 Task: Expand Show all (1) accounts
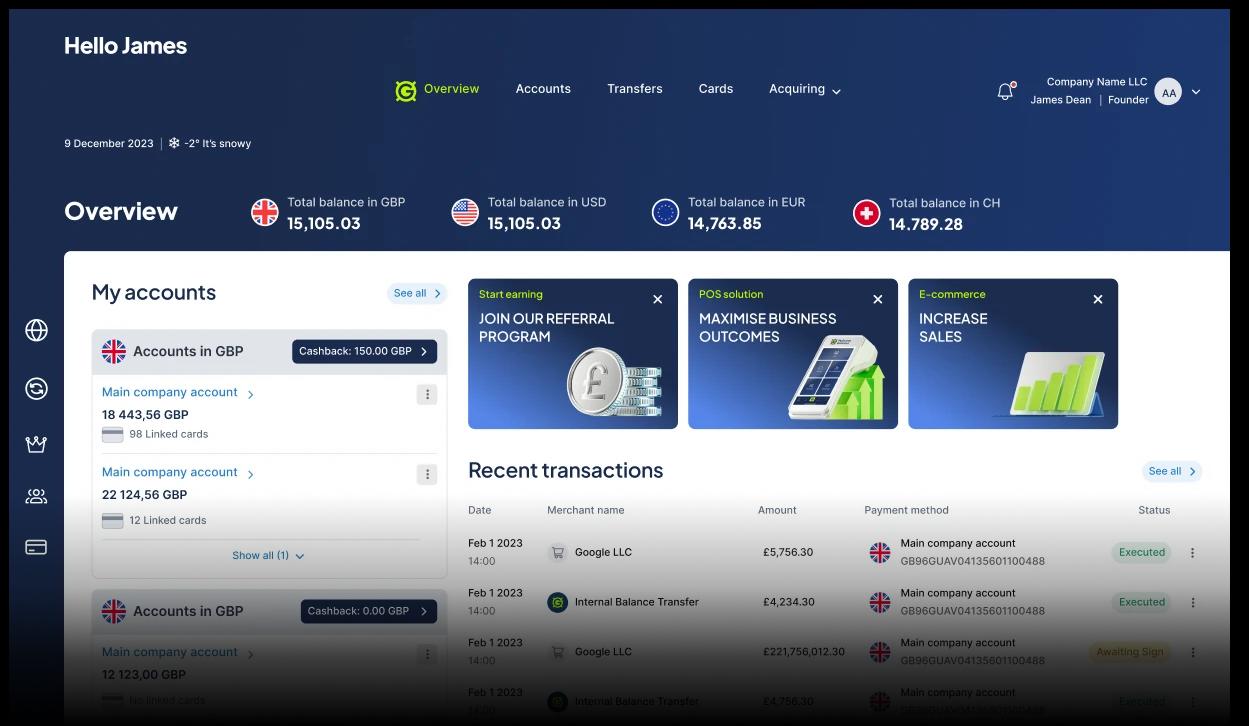pyautogui.click(x=267, y=556)
